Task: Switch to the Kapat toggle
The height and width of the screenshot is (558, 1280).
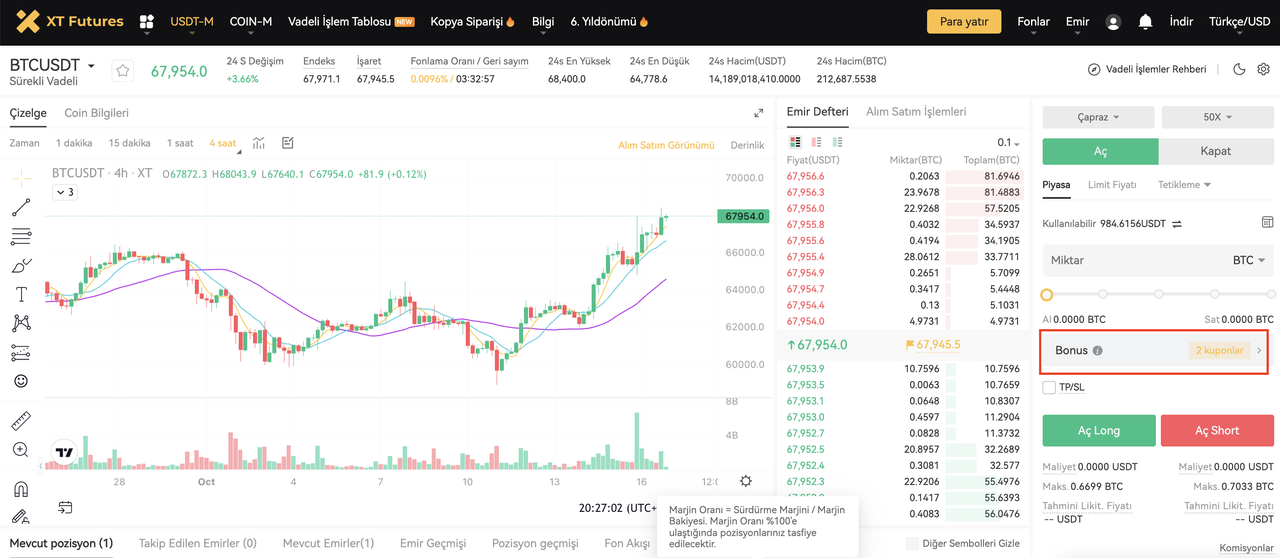Action: (1215, 151)
